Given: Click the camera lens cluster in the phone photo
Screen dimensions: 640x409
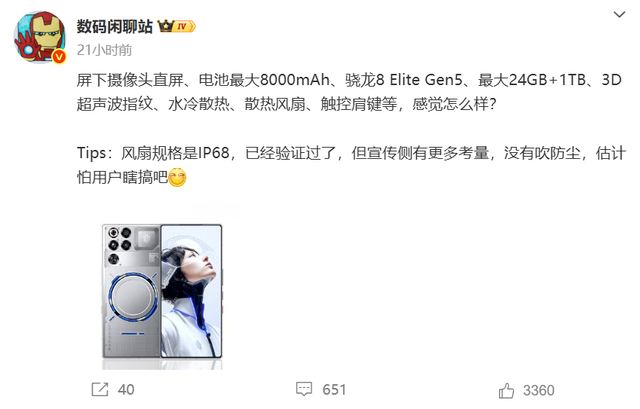Looking at the screenshot, I should click(119, 244).
